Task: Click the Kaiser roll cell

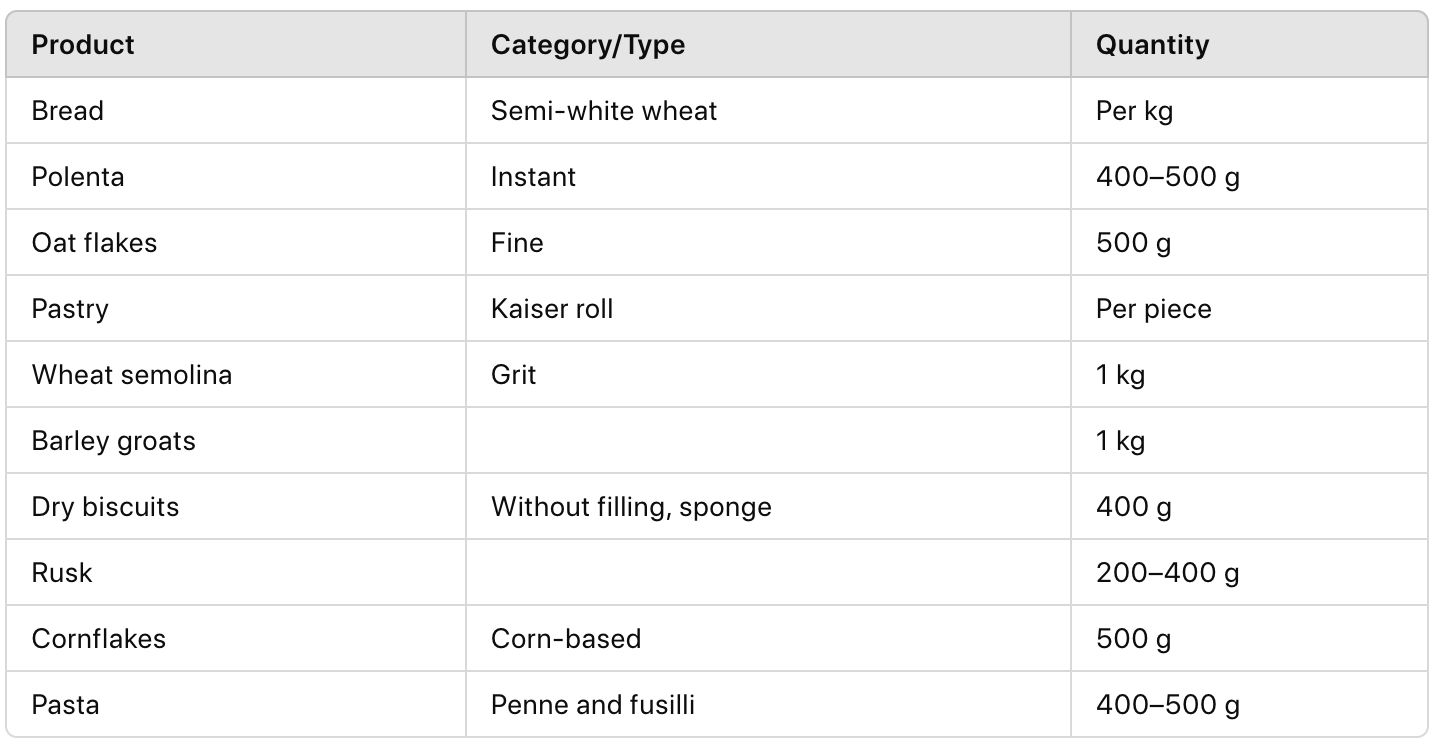Action: point(552,309)
